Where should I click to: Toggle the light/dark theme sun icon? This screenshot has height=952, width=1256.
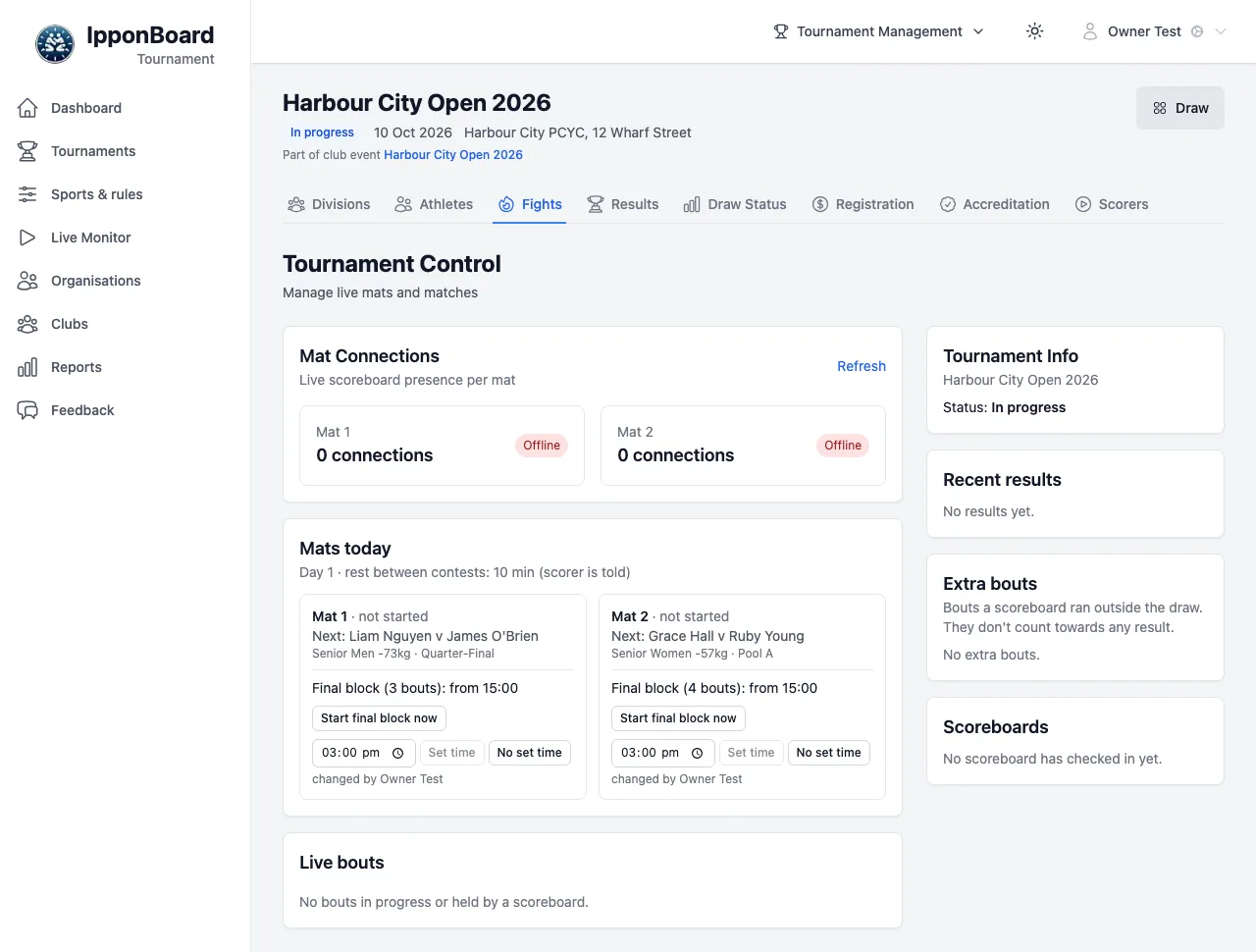(1035, 31)
